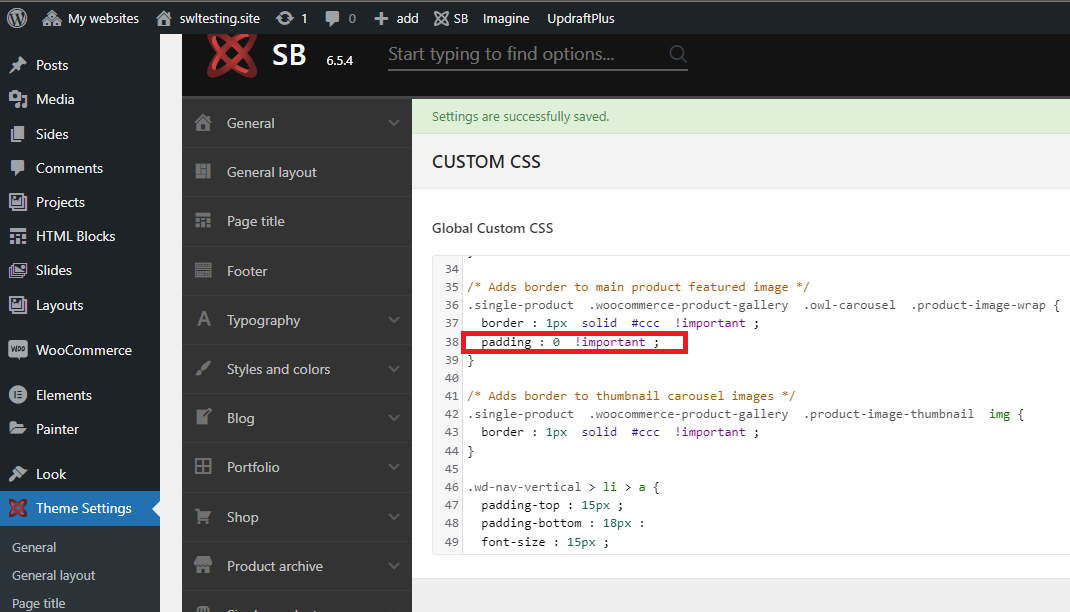Expand the Shop section chevron

(x=394, y=517)
